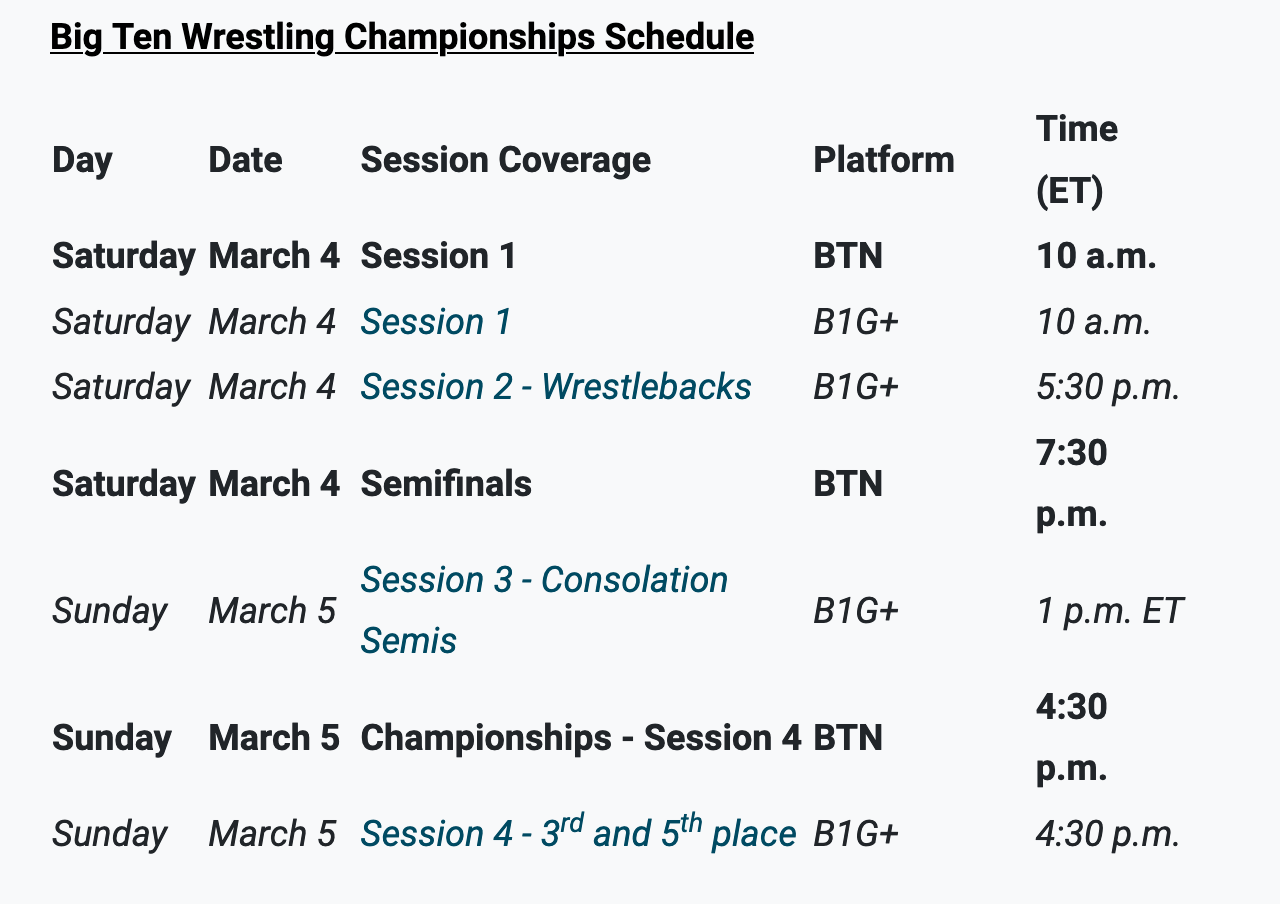Viewport: 1280px width, 904px height.
Task: Click the Date column header
Action: 245,160
